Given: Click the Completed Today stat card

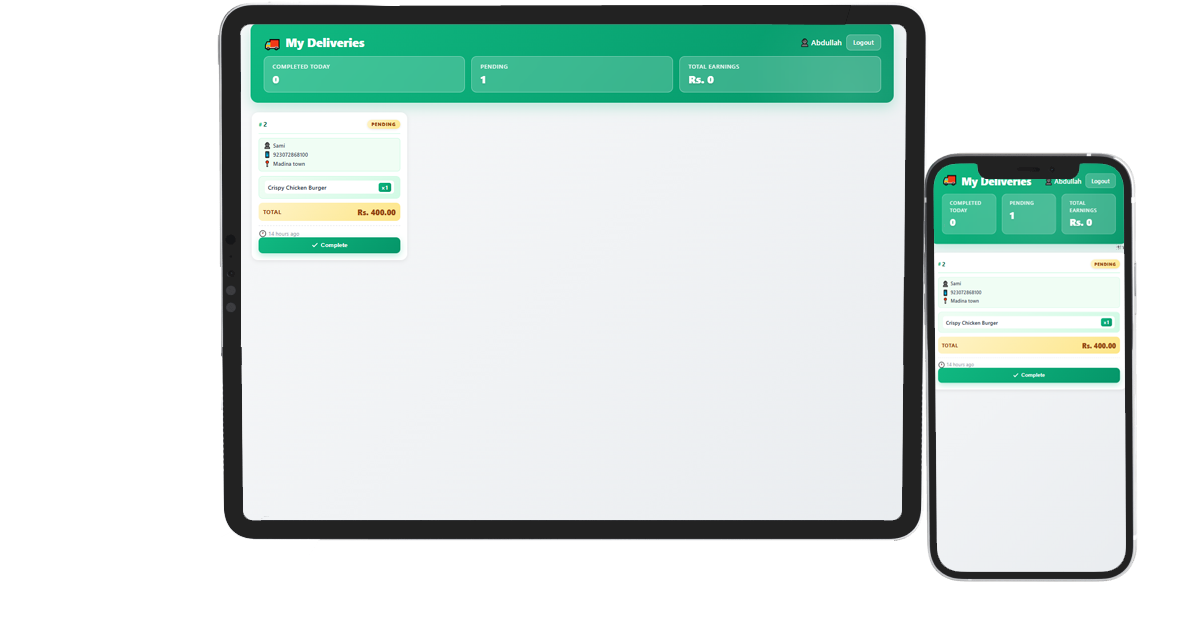Looking at the screenshot, I should [363, 74].
